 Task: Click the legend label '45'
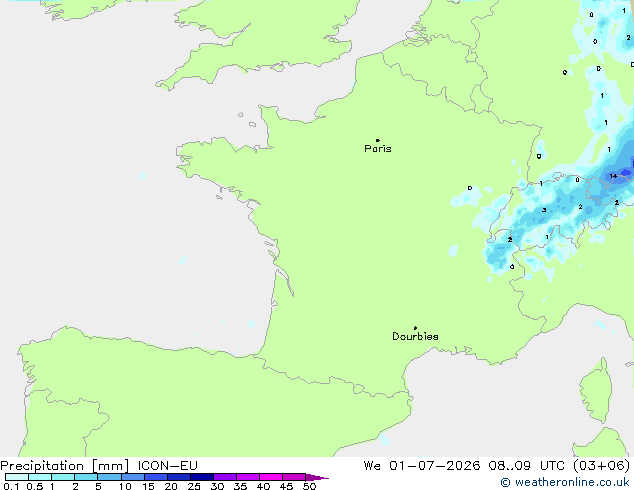[286, 486]
